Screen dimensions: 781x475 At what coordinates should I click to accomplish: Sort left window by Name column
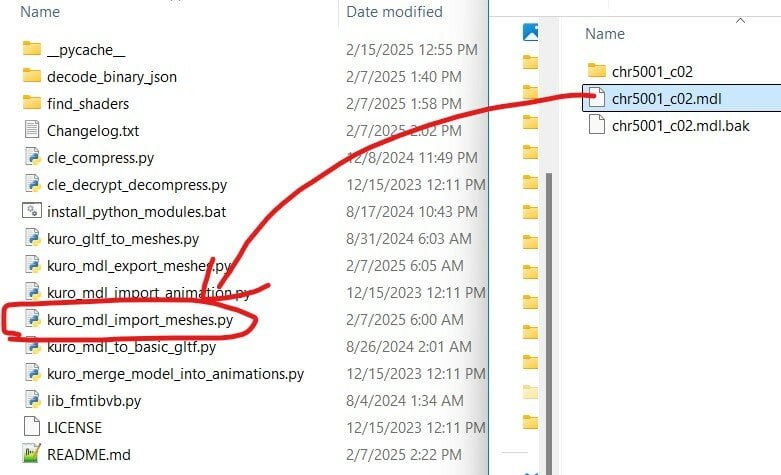[x=40, y=11]
